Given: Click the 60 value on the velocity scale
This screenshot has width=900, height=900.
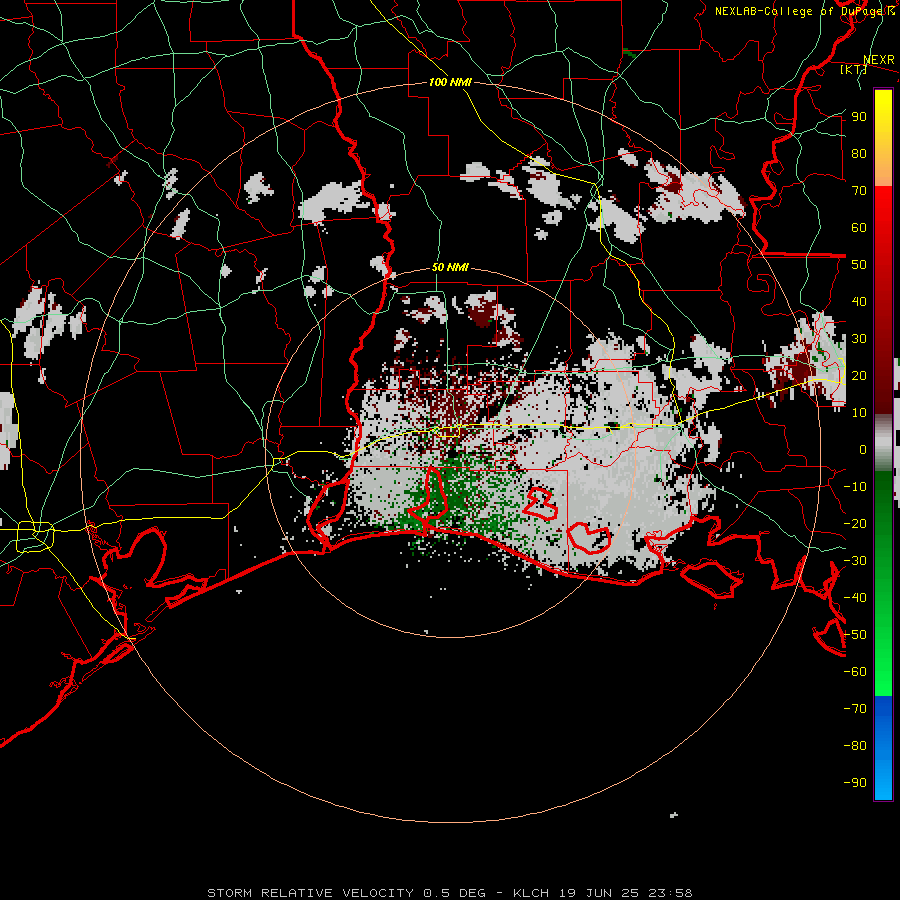Looking at the screenshot, I should click(x=859, y=227).
